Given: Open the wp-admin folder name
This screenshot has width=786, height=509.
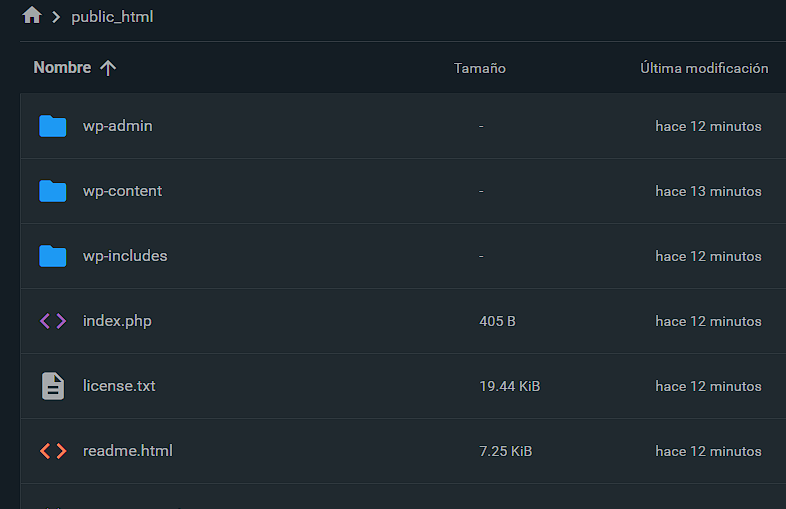Looking at the screenshot, I should (118, 126).
